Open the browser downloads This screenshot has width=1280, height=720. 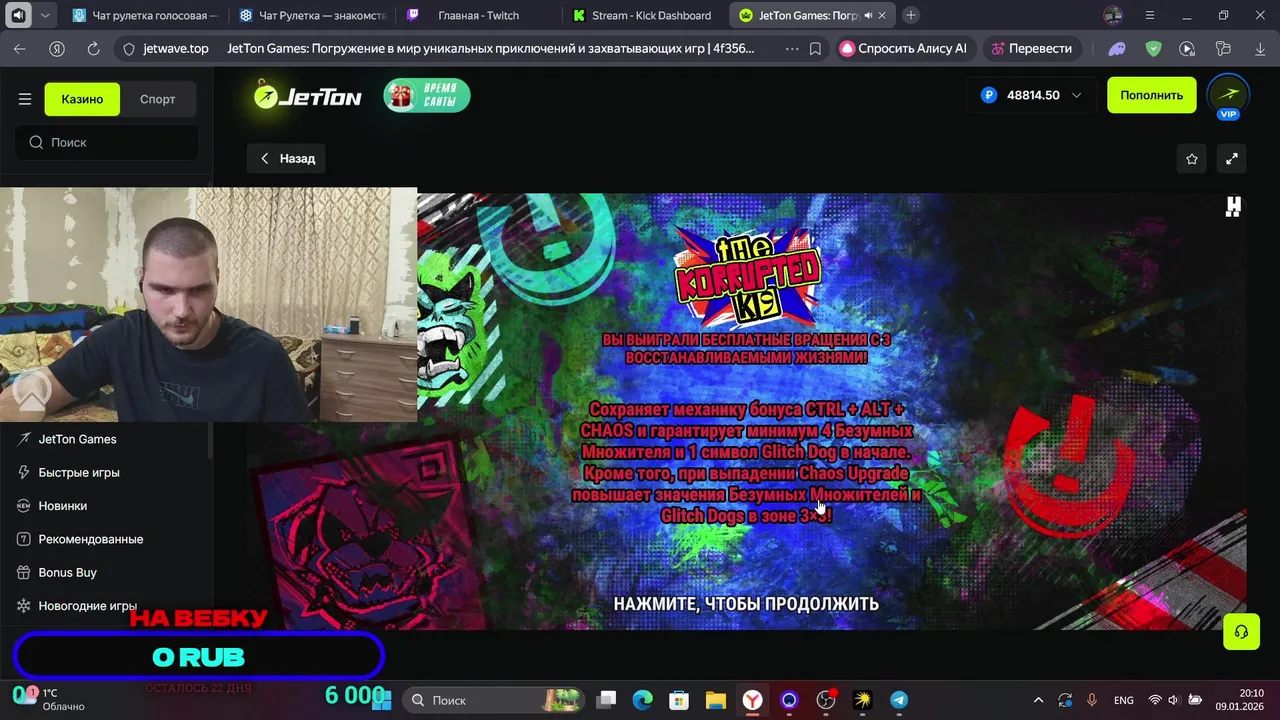pyautogui.click(x=1258, y=48)
